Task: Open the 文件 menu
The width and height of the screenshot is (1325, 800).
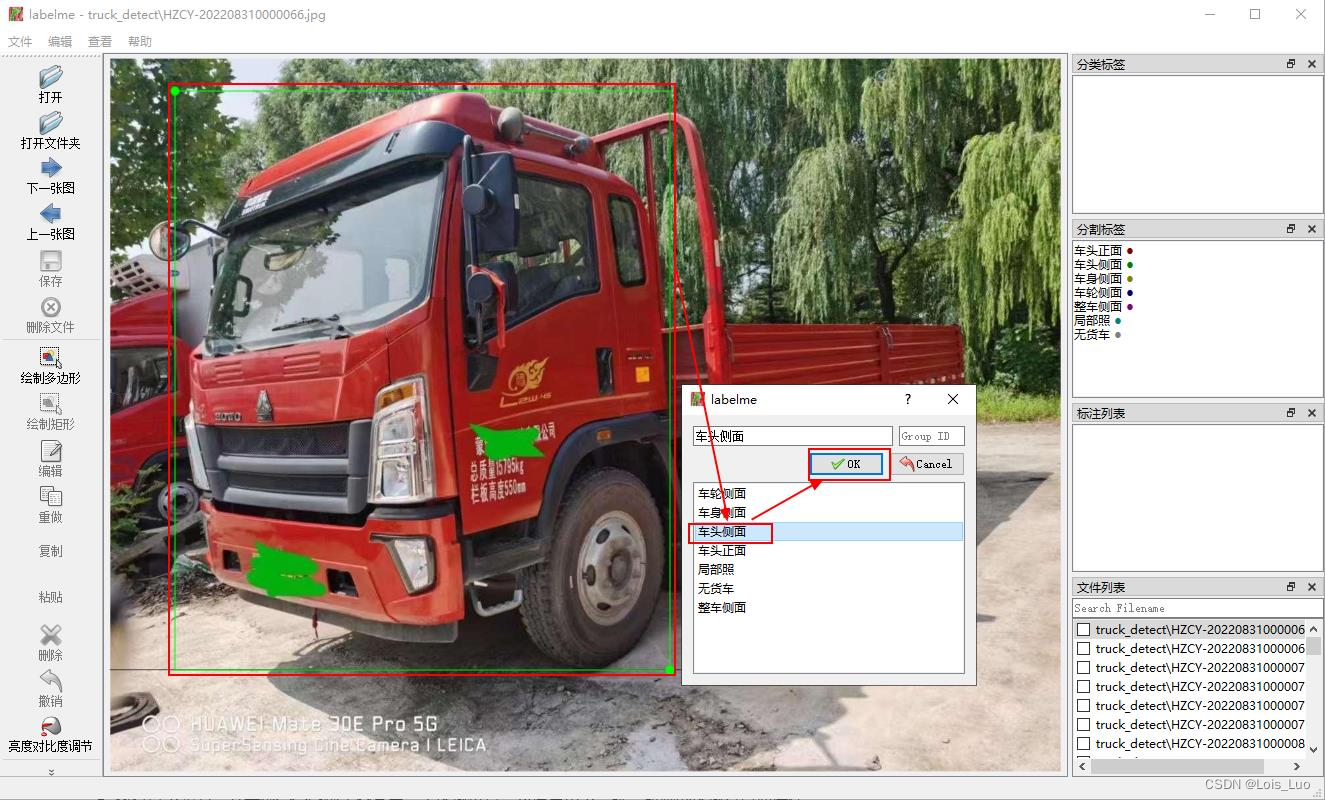Action: click(x=20, y=41)
